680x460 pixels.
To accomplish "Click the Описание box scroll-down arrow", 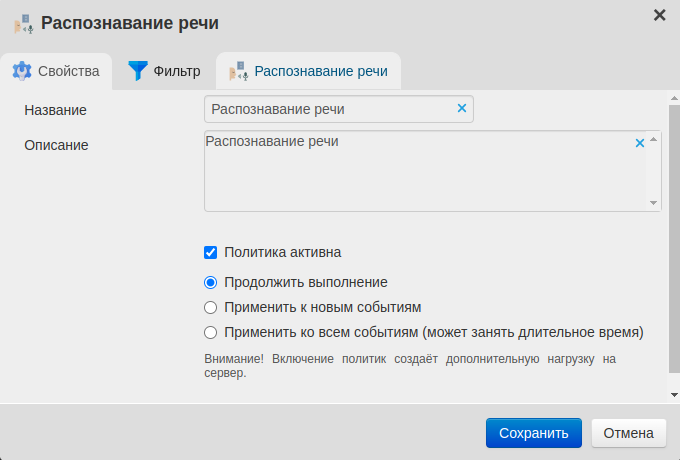I will (655, 203).
